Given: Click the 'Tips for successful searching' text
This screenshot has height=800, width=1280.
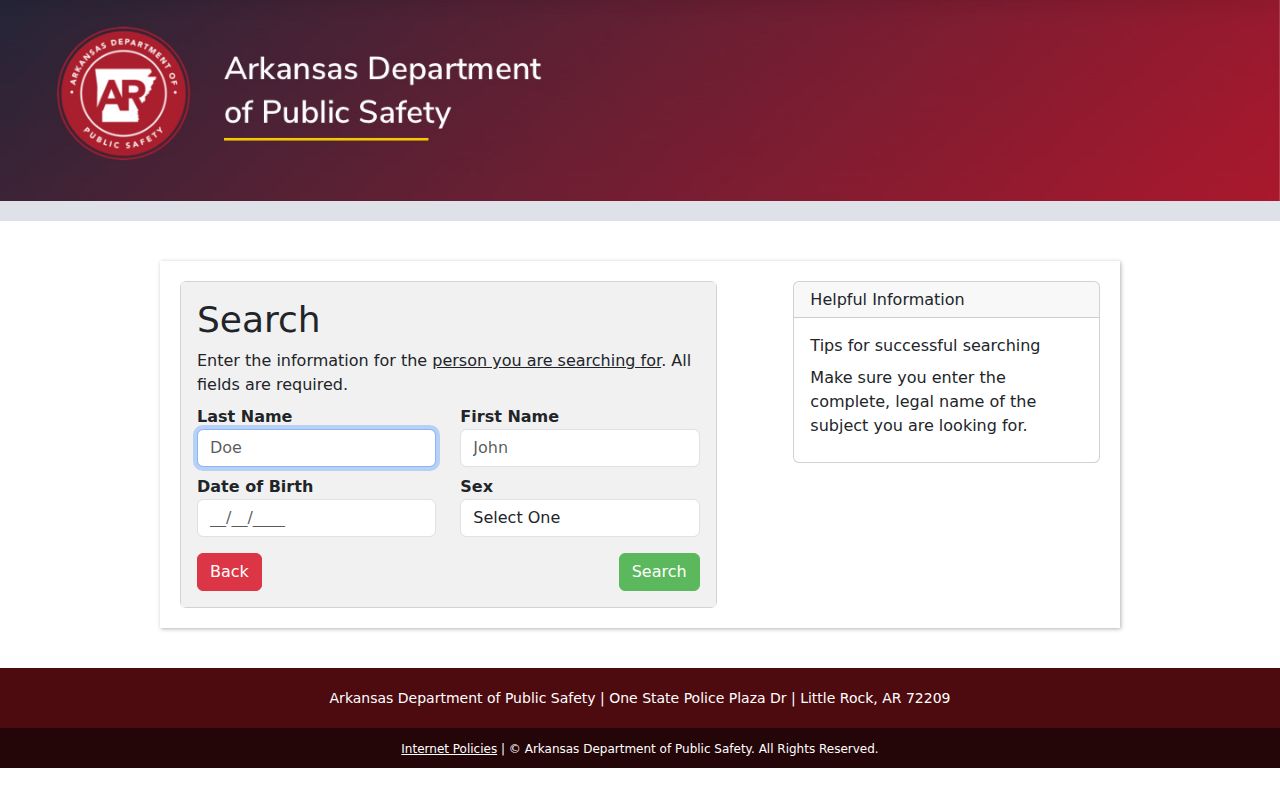Looking at the screenshot, I should [925, 346].
